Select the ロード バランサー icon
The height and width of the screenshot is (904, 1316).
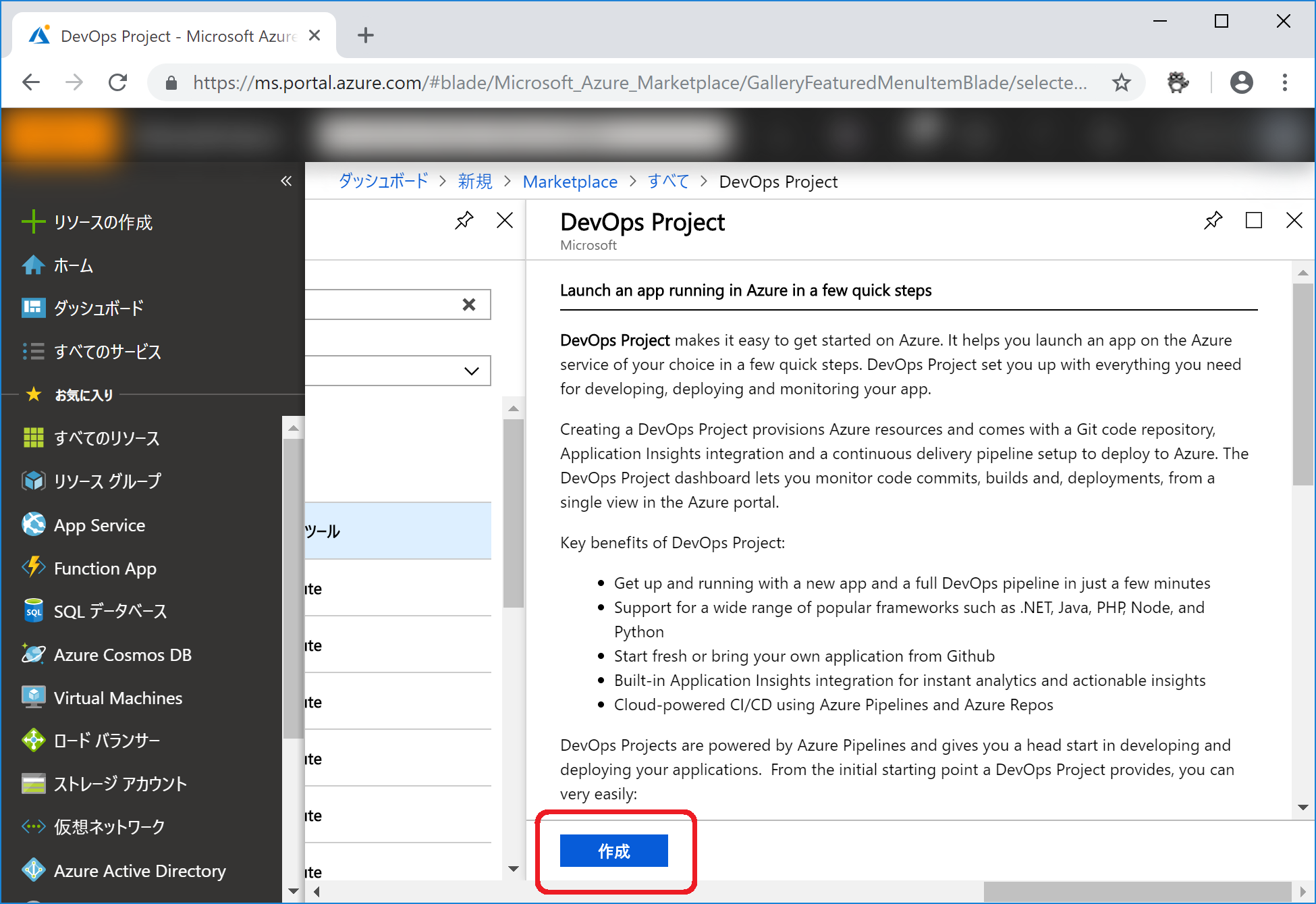coord(32,740)
